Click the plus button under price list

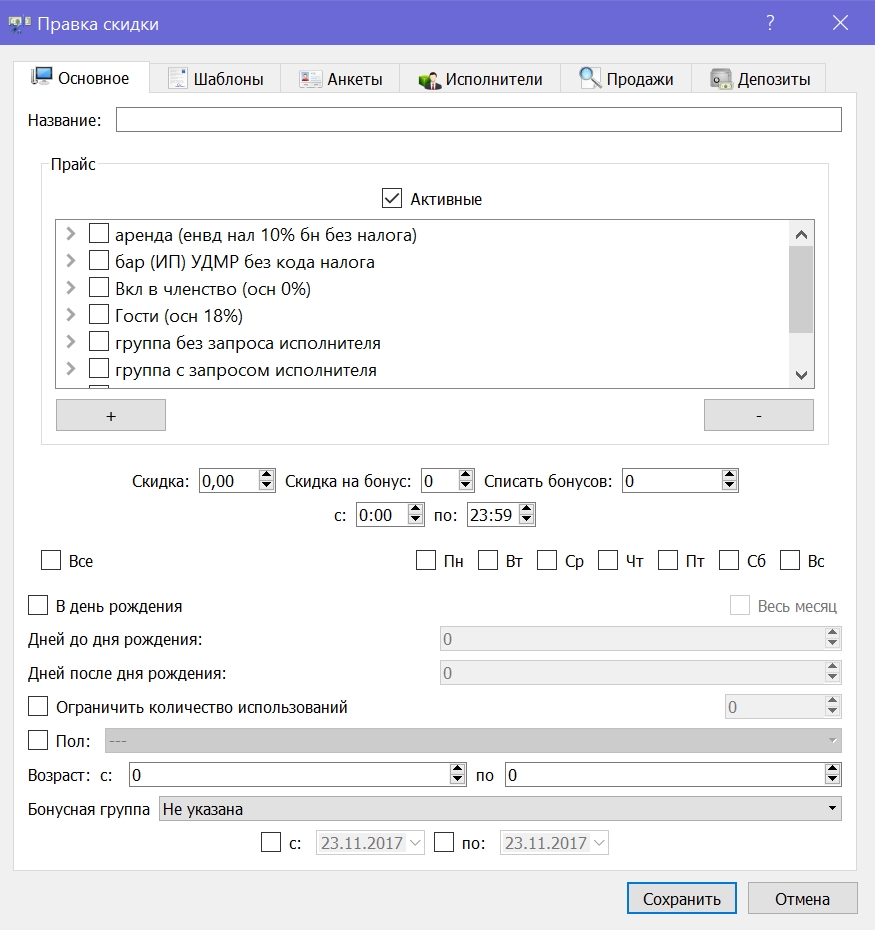coord(111,415)
